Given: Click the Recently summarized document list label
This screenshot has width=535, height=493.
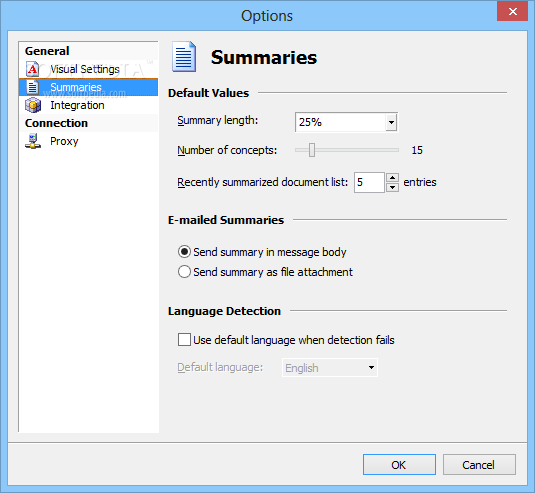Looking at the screenshot, I should [262, 182].
